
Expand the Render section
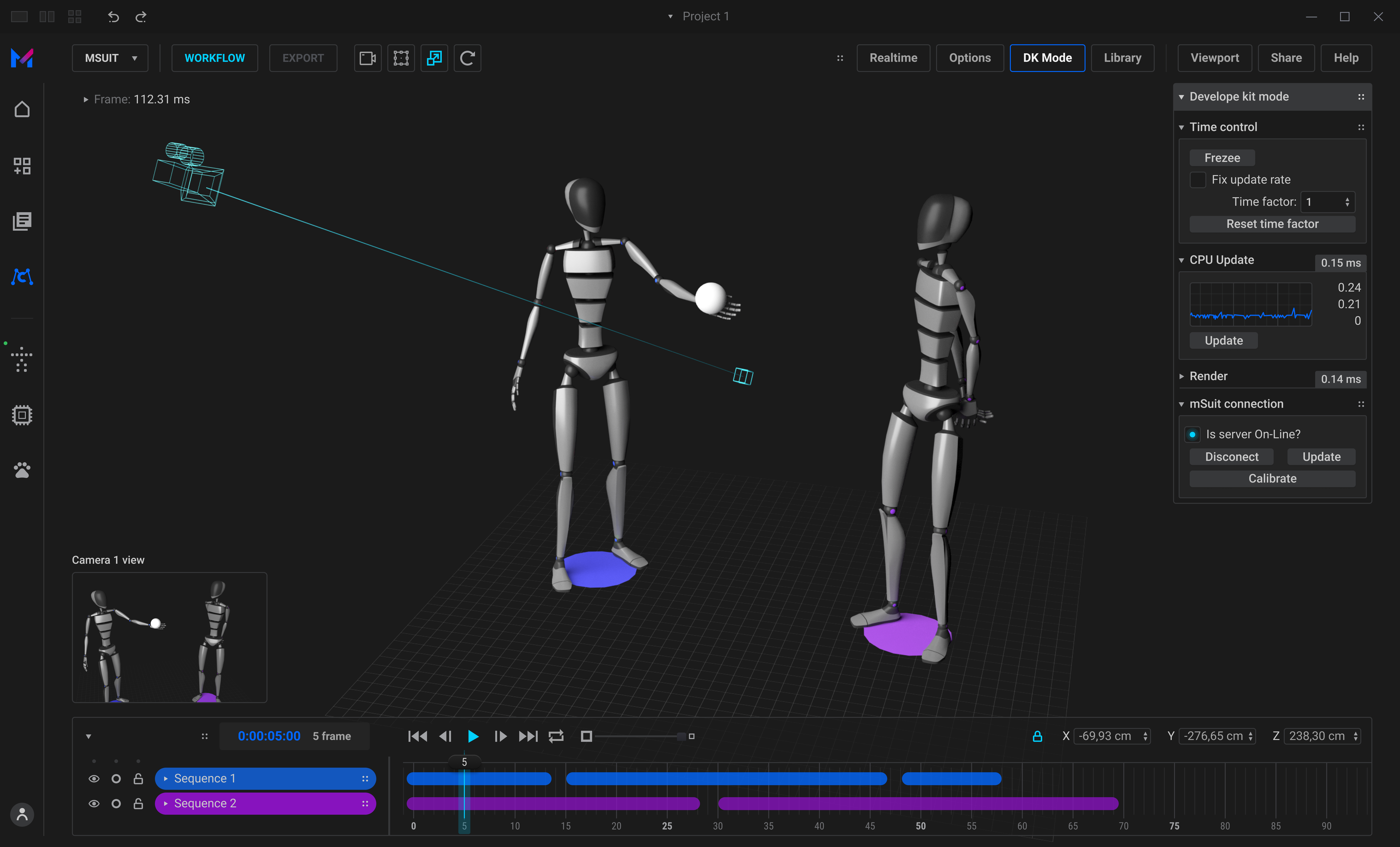coord(1182,376)
